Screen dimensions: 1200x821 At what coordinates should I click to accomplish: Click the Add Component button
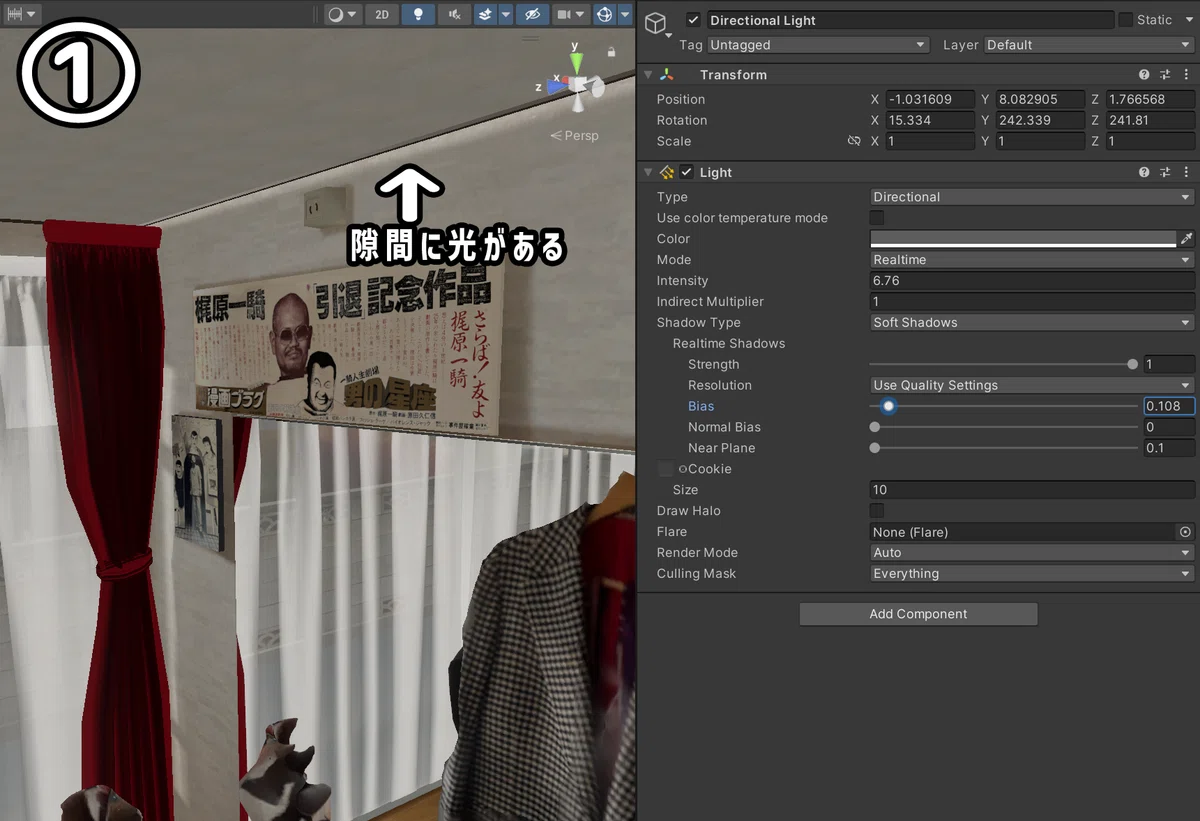pos(918,614)
